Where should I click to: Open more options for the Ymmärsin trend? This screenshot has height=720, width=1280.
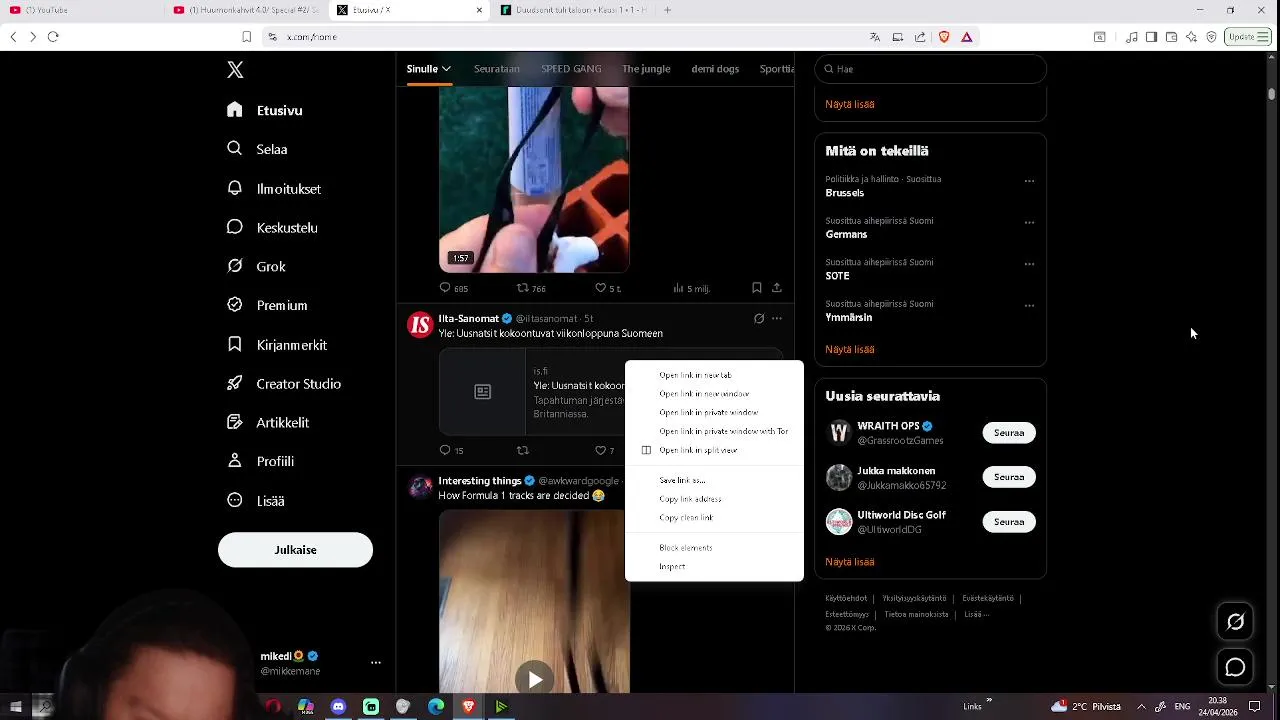1029,306
